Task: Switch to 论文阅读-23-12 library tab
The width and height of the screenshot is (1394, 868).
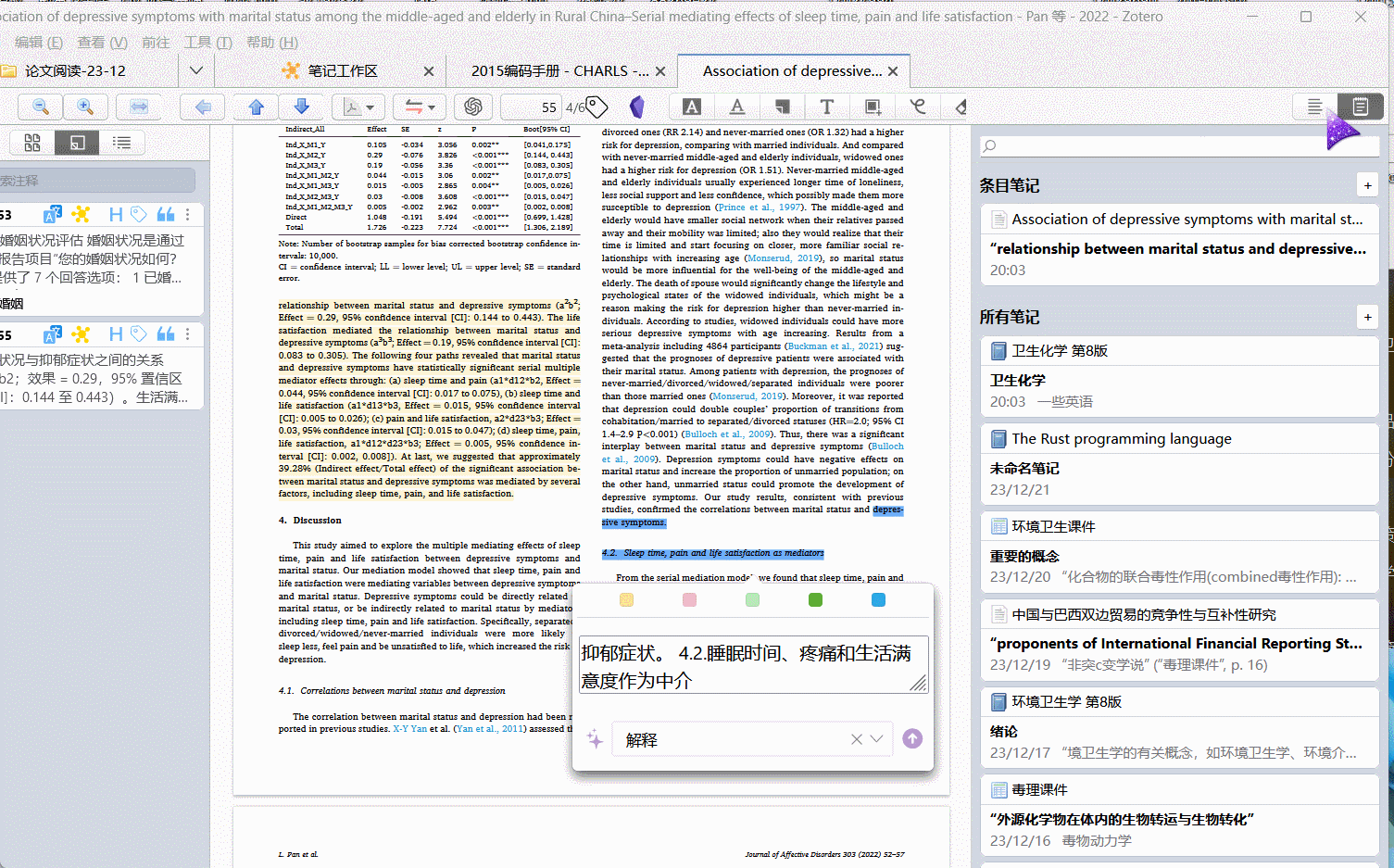Action: coord(74,71)
